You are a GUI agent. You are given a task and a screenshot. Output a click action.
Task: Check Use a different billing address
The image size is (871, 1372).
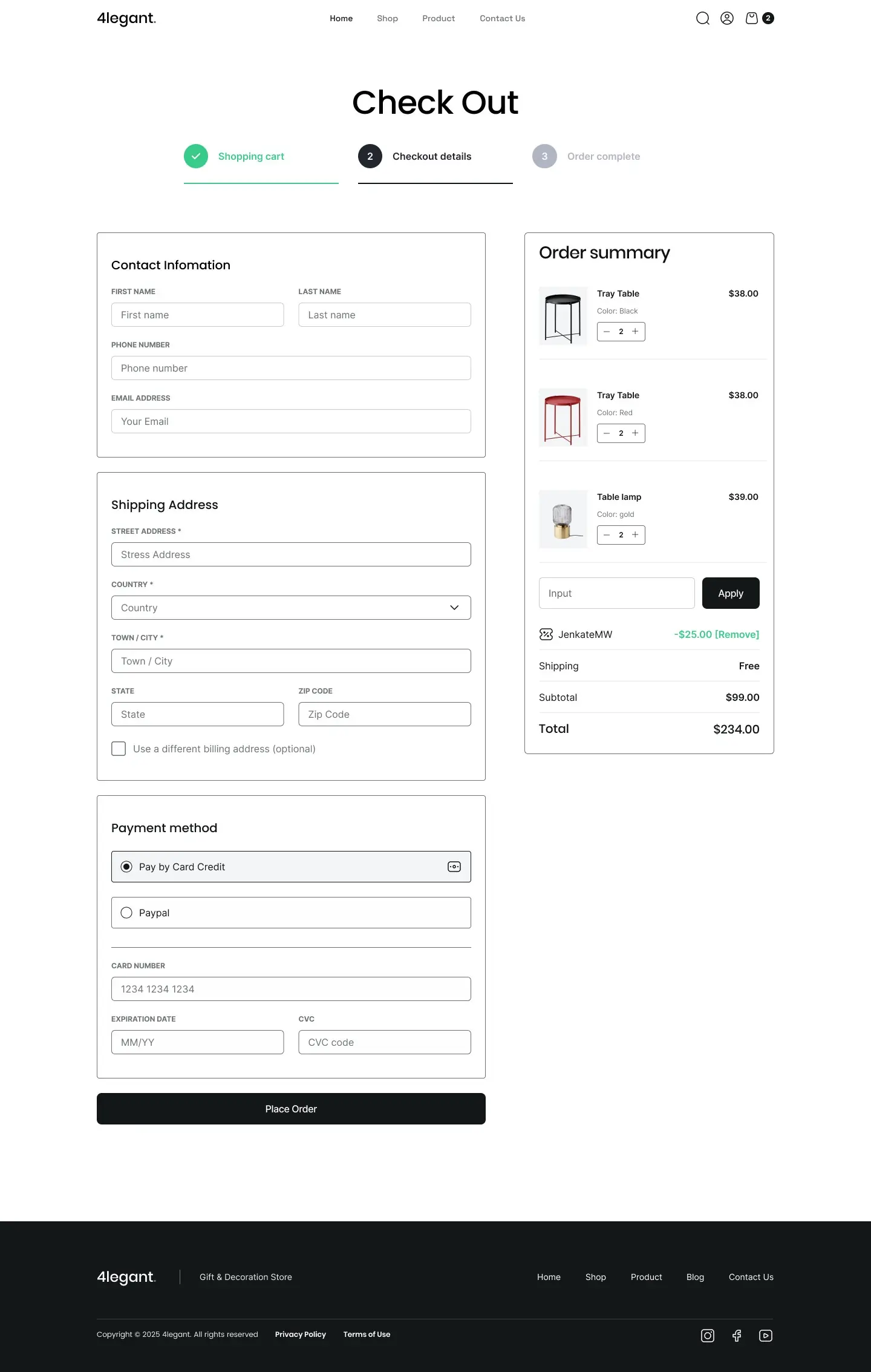pyautogui.click(x=119, y=749)
